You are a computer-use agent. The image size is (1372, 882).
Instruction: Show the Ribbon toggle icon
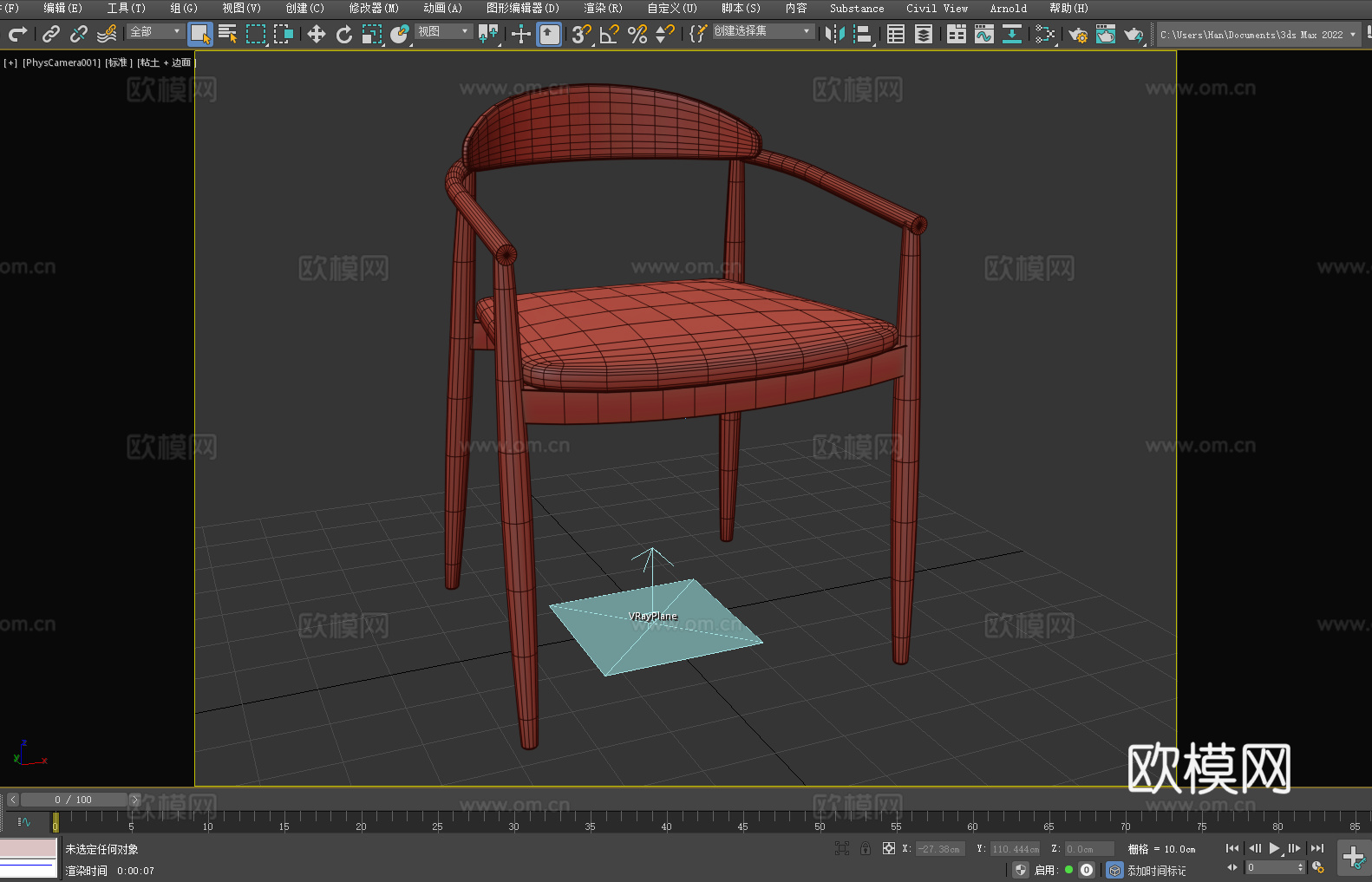click(957, 35)
